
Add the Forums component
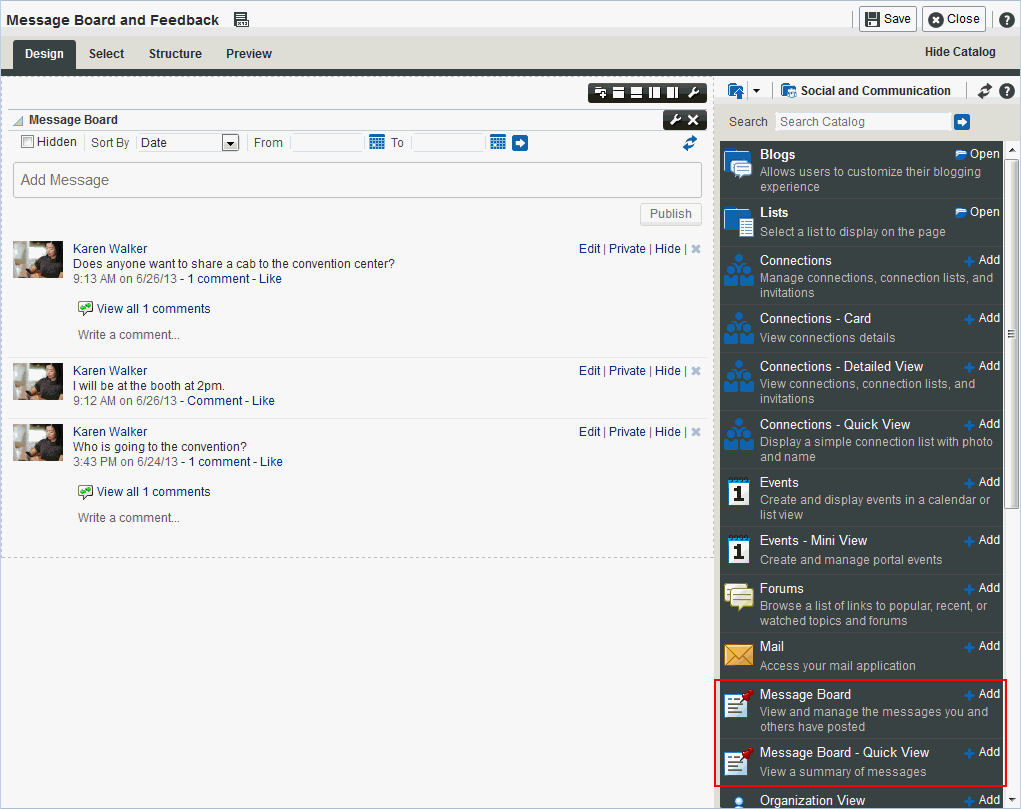coord(982,588)
